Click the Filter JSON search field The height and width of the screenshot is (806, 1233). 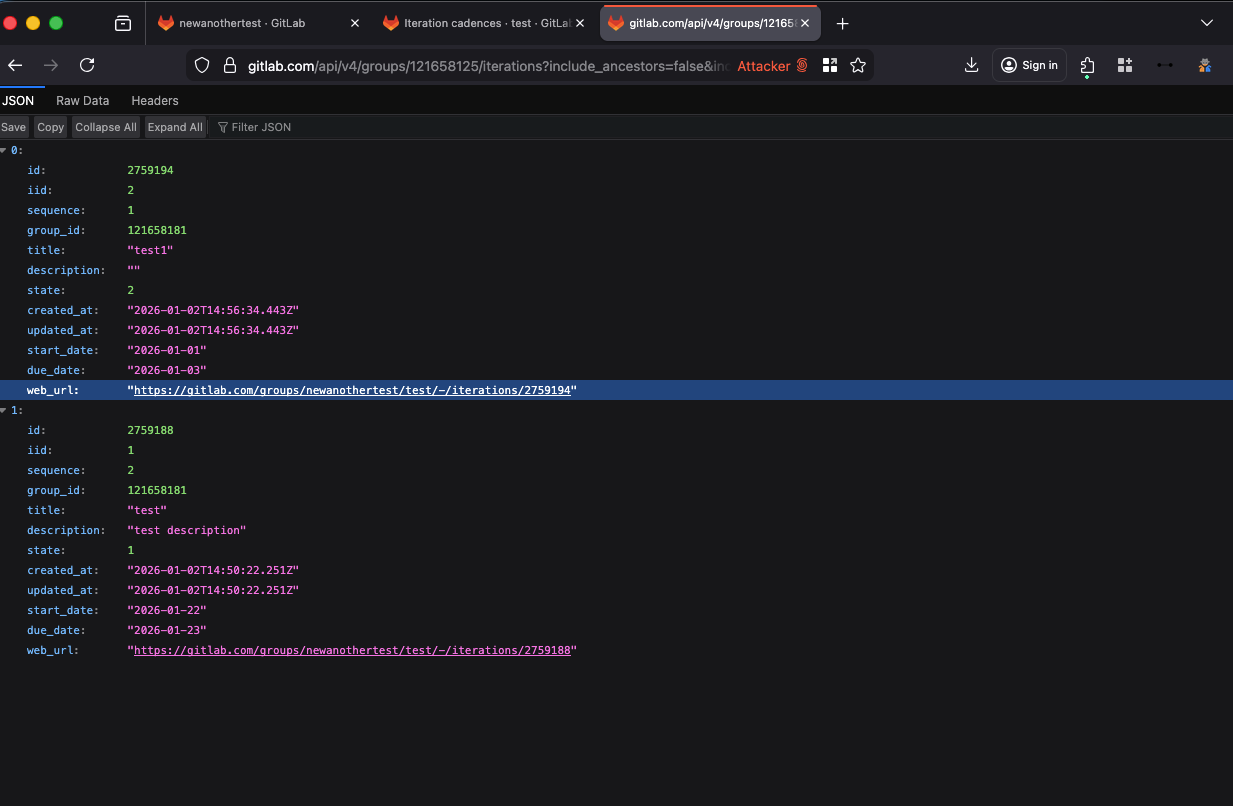tap(300, 127)
